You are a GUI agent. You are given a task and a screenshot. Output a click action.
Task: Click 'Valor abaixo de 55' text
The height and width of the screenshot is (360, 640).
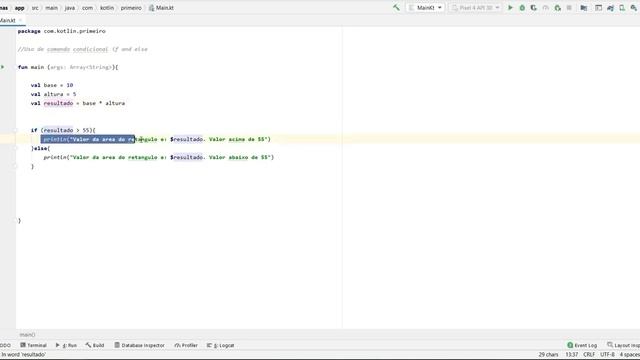tap(239, 157)
